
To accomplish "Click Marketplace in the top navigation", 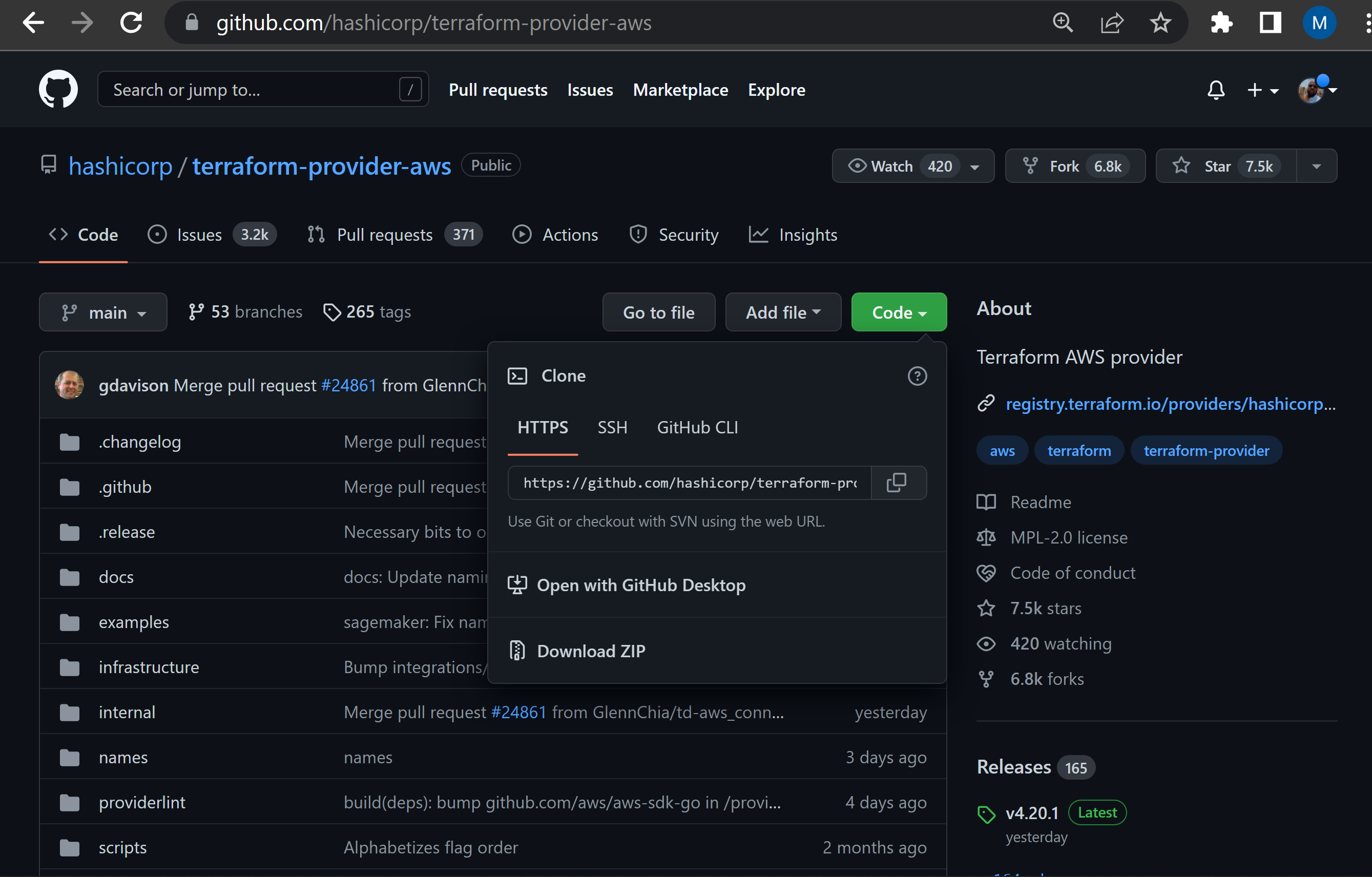I will tap(680, 90).
